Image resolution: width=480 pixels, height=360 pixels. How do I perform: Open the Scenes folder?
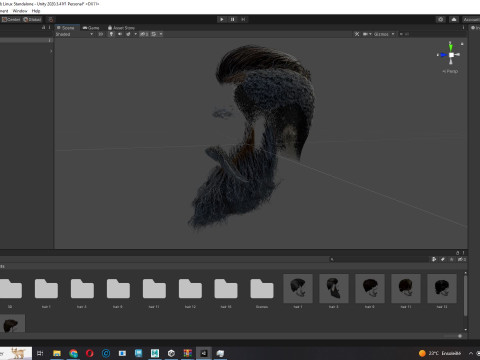[262, 289]
